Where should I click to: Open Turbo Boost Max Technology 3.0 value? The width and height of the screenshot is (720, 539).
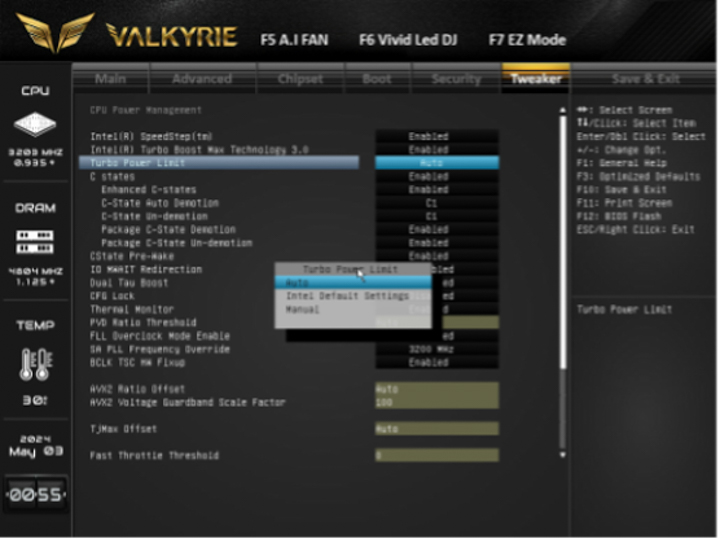[437, 150]
